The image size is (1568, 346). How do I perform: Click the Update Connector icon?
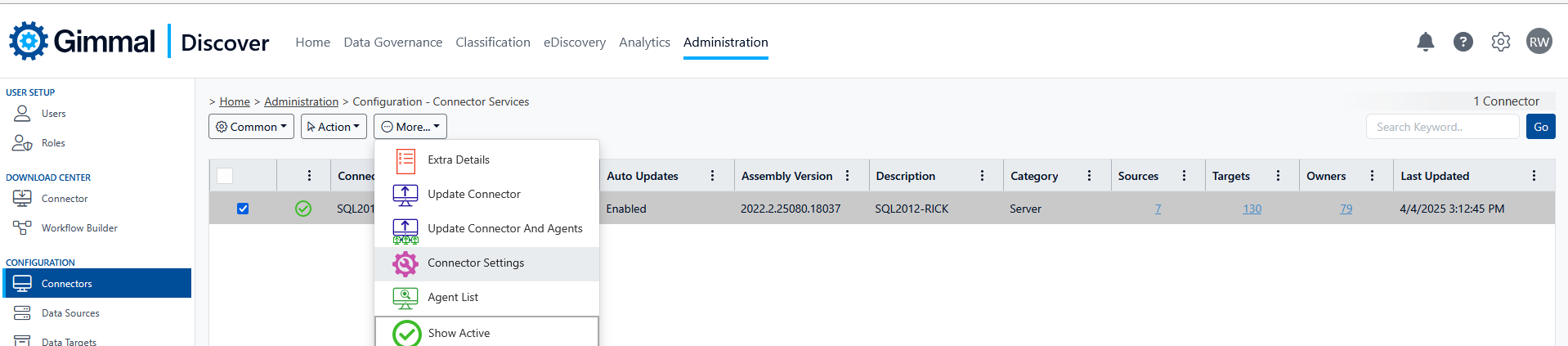[x=405, y=195]
